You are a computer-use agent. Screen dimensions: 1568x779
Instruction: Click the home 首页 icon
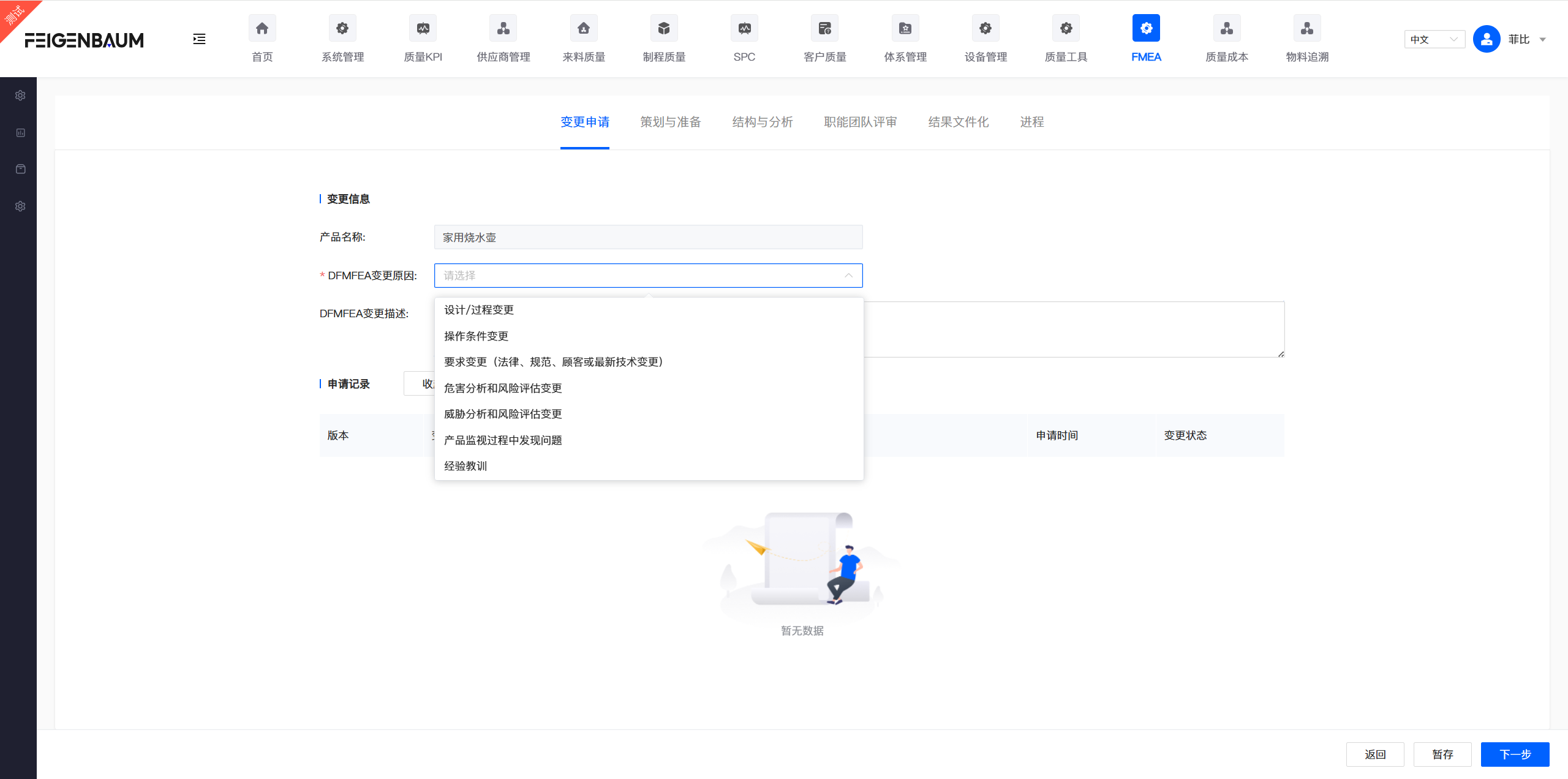click(x=262, y=28)
